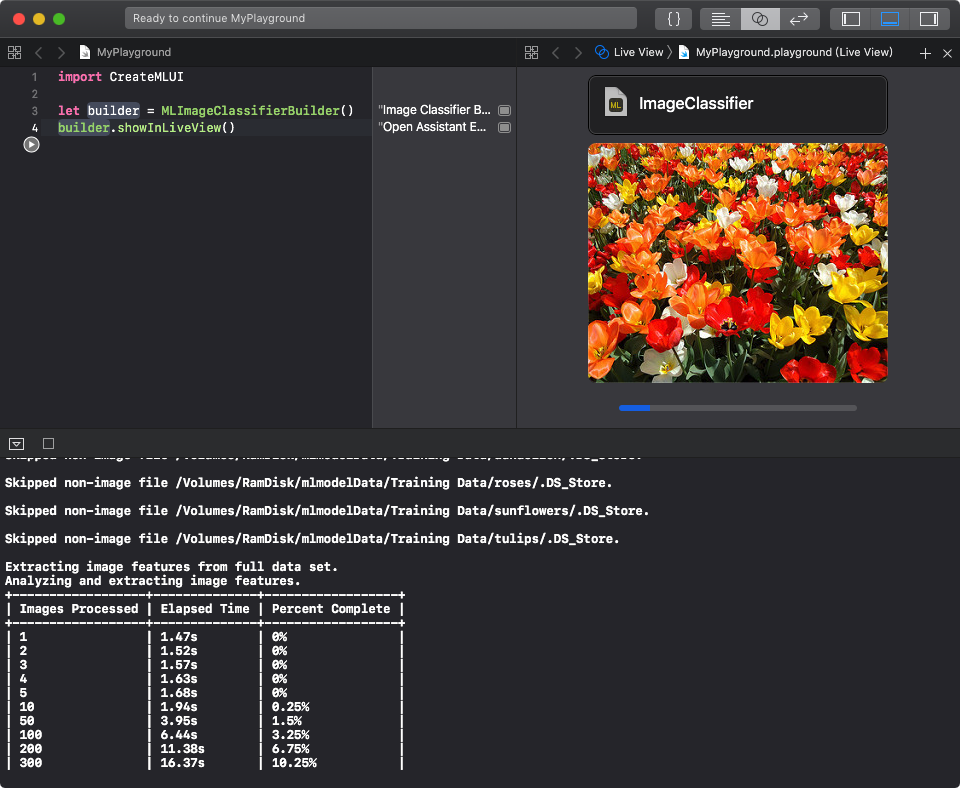Collapse the console with the disclosure button
960x788 pixels.
point(16,443)
